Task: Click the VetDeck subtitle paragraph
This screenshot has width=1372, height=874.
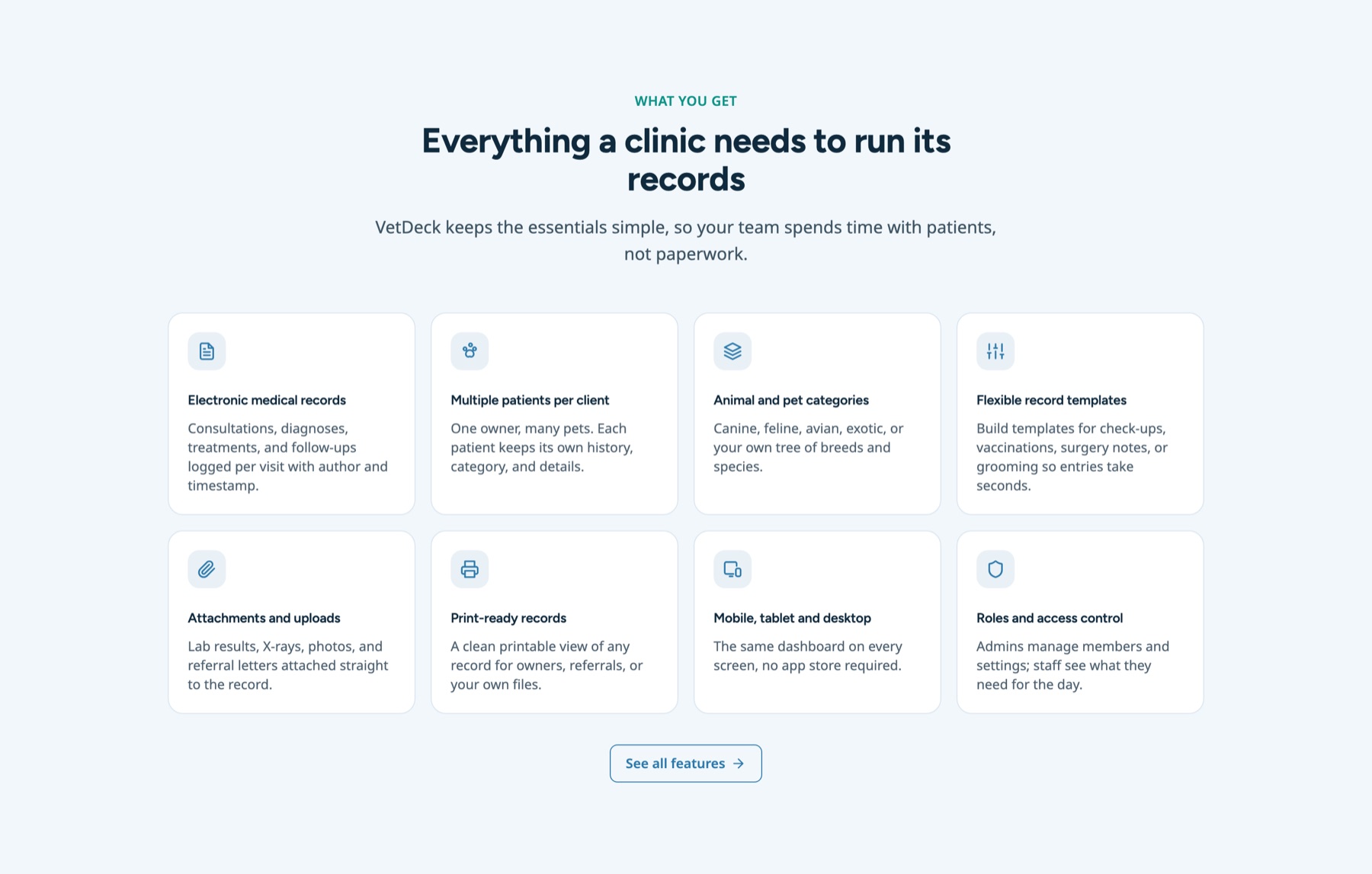Action: point(686,241)
